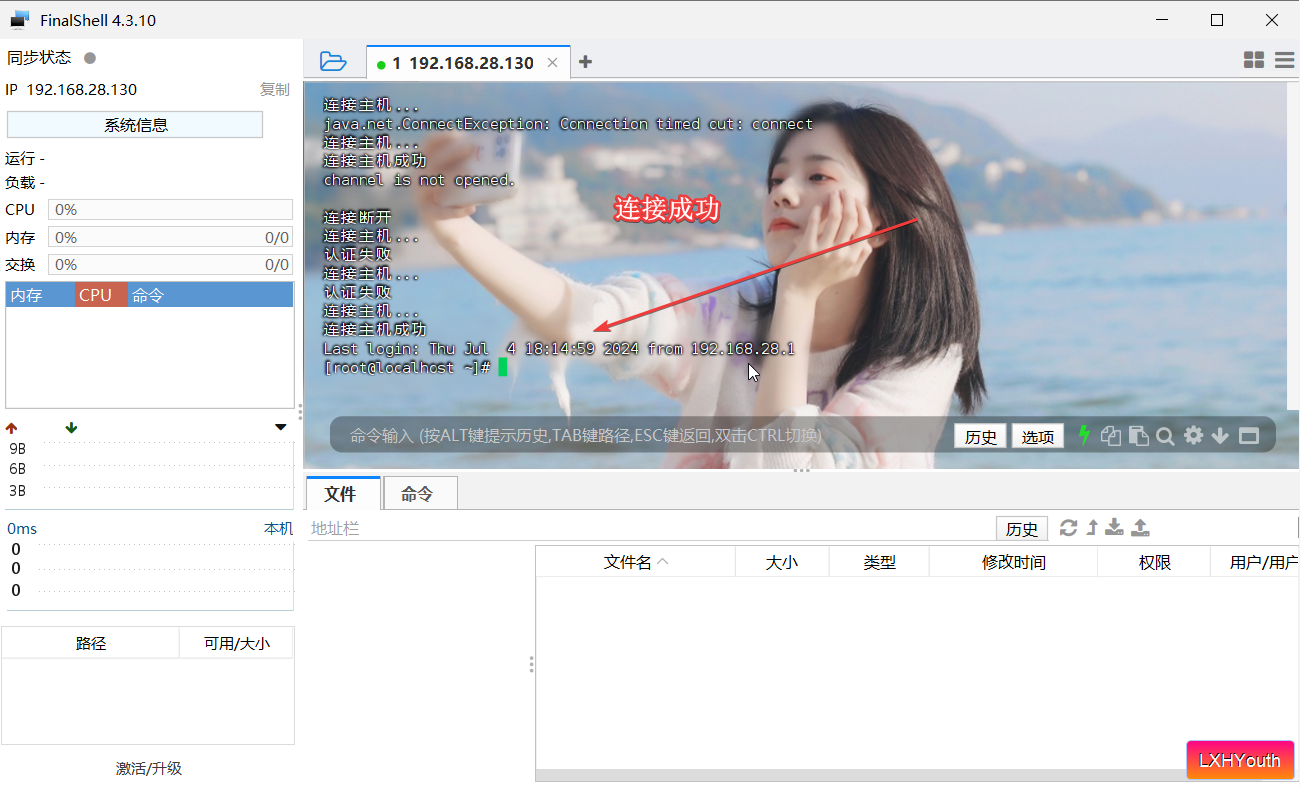Open 选项 options button
Viewport: 1300px width, 785px height.
pos(1038,436)
